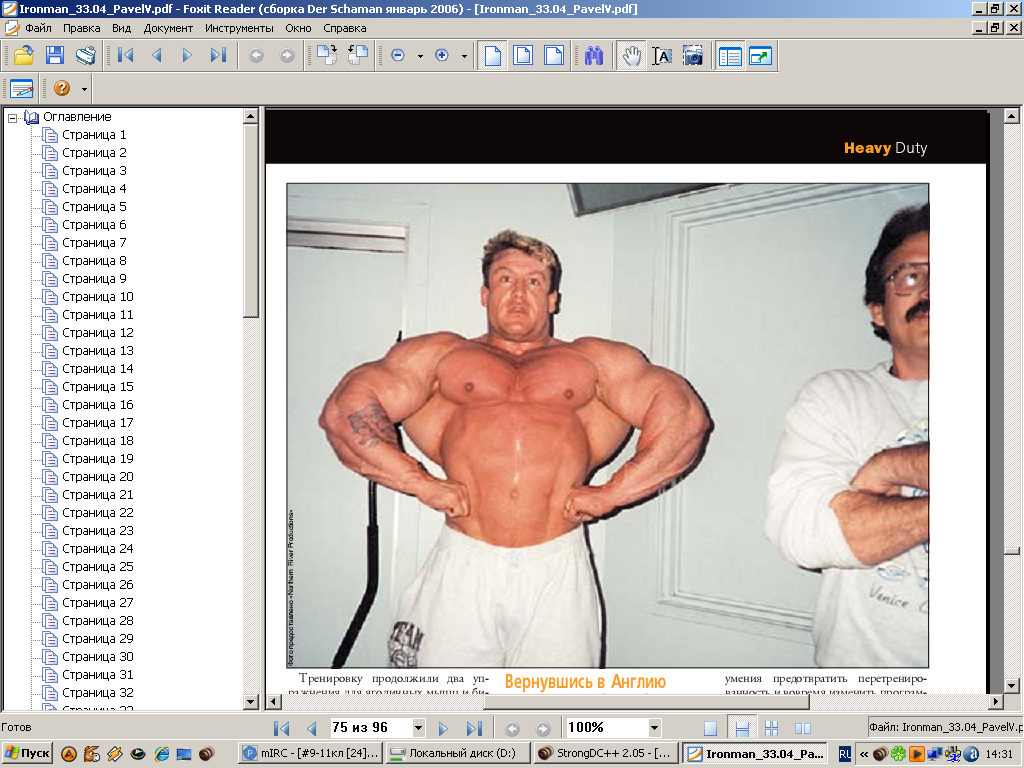Select the Hand tool

tap(631, 56)
